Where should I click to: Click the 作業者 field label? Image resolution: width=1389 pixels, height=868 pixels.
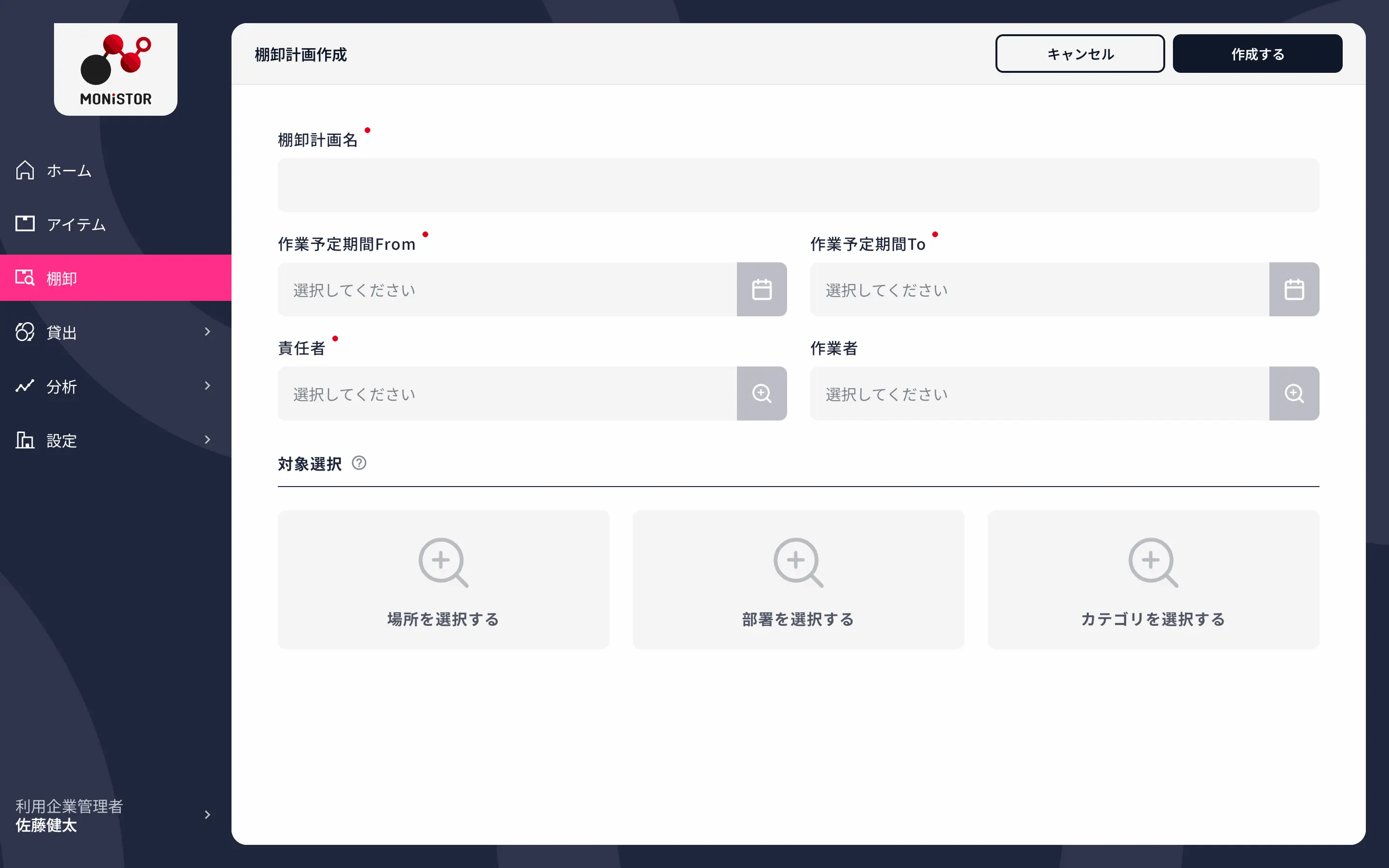coord(833,348)
